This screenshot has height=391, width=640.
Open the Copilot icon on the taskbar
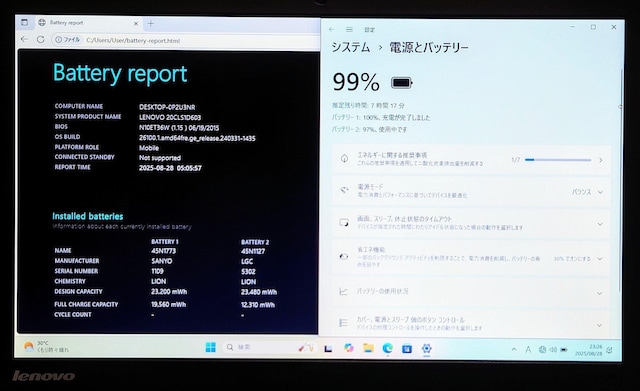(348, 348)
